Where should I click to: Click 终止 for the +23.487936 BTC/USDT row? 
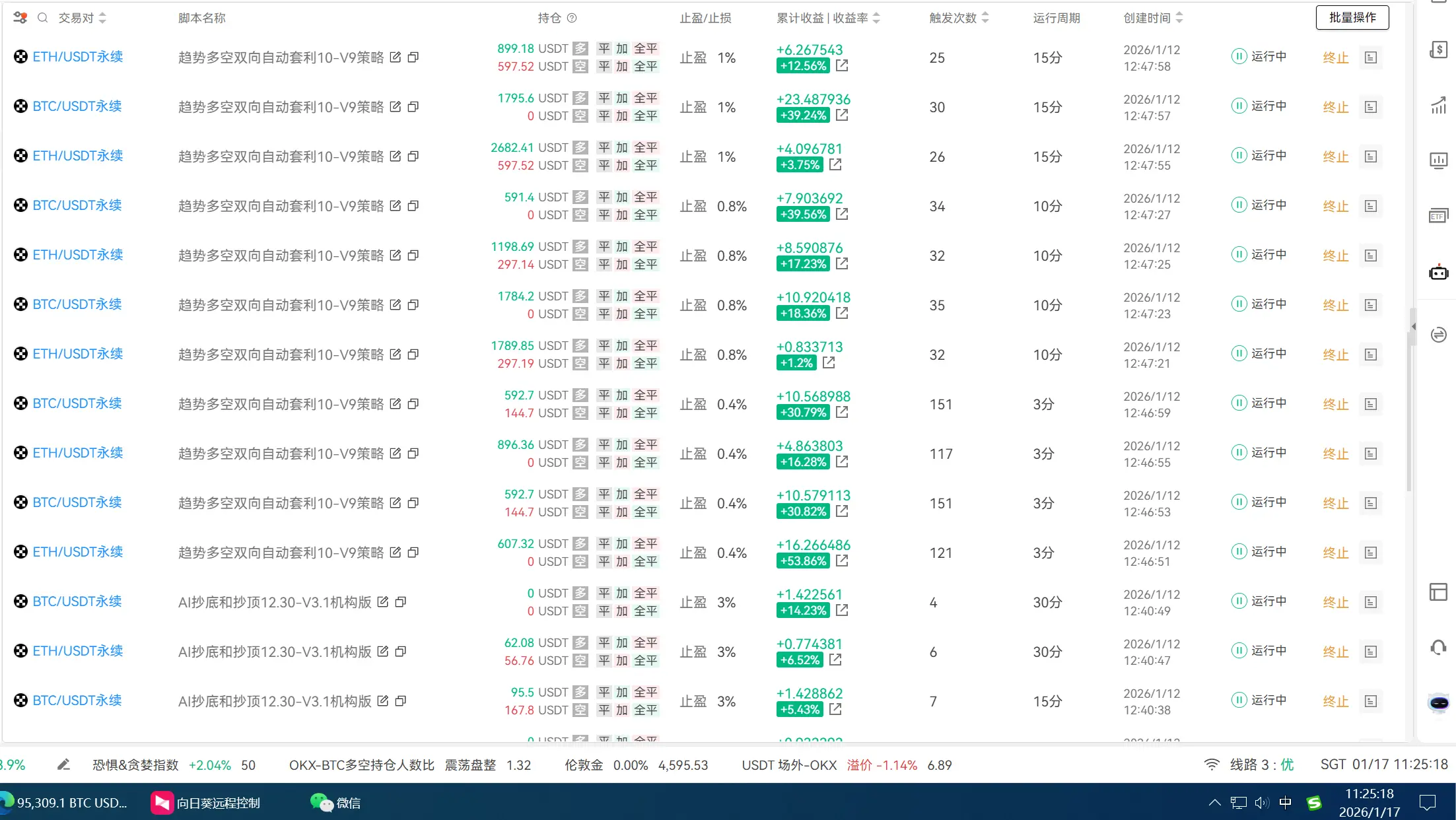[x=1335, y=107]
